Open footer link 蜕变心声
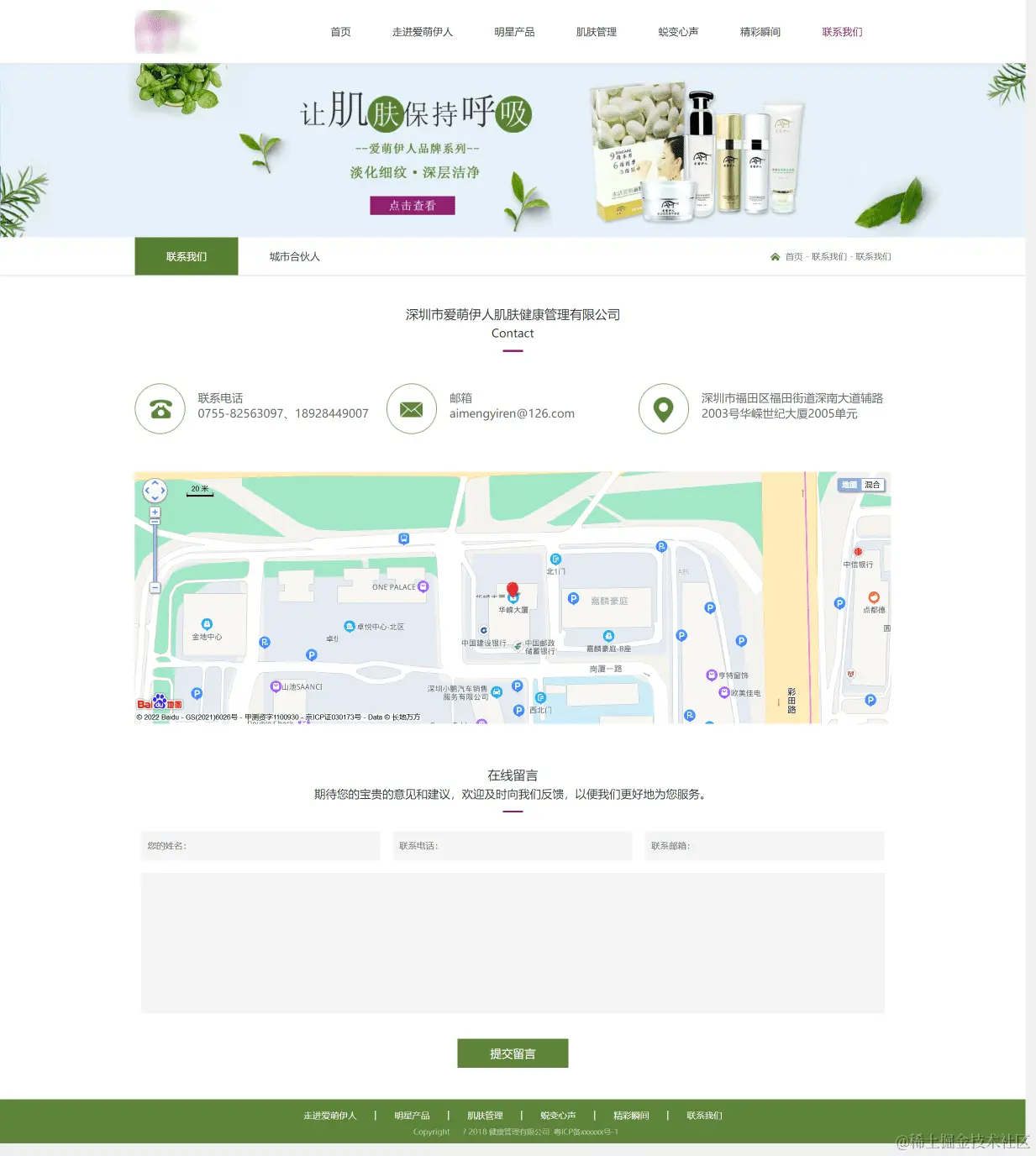 (558, 1116)
